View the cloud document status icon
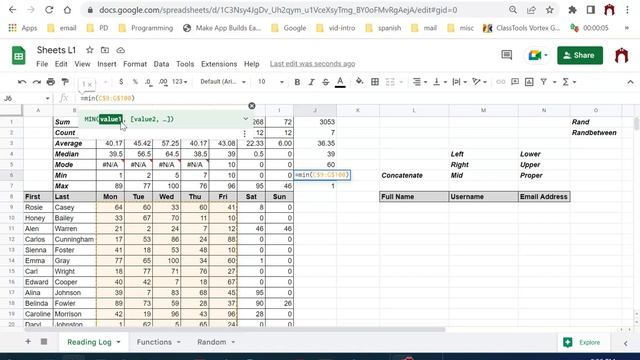Screen dimensions: 640x360 tap(120, 50)
